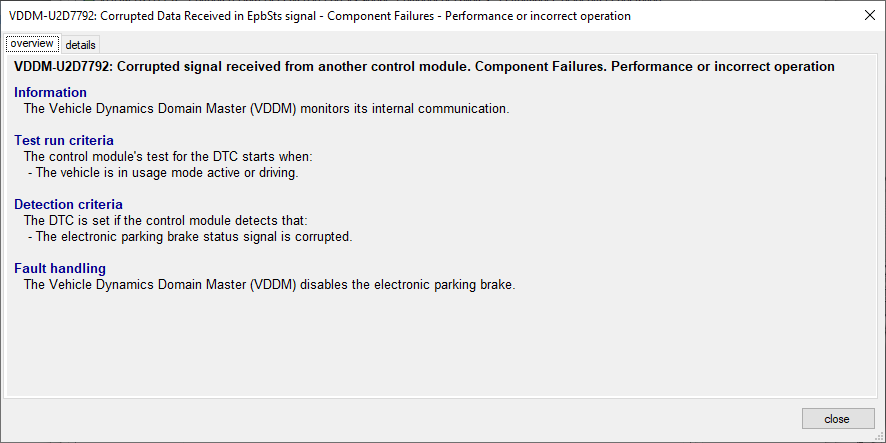886x443 pixels.
Task: Select the overview tab
Action: point(32,44)
